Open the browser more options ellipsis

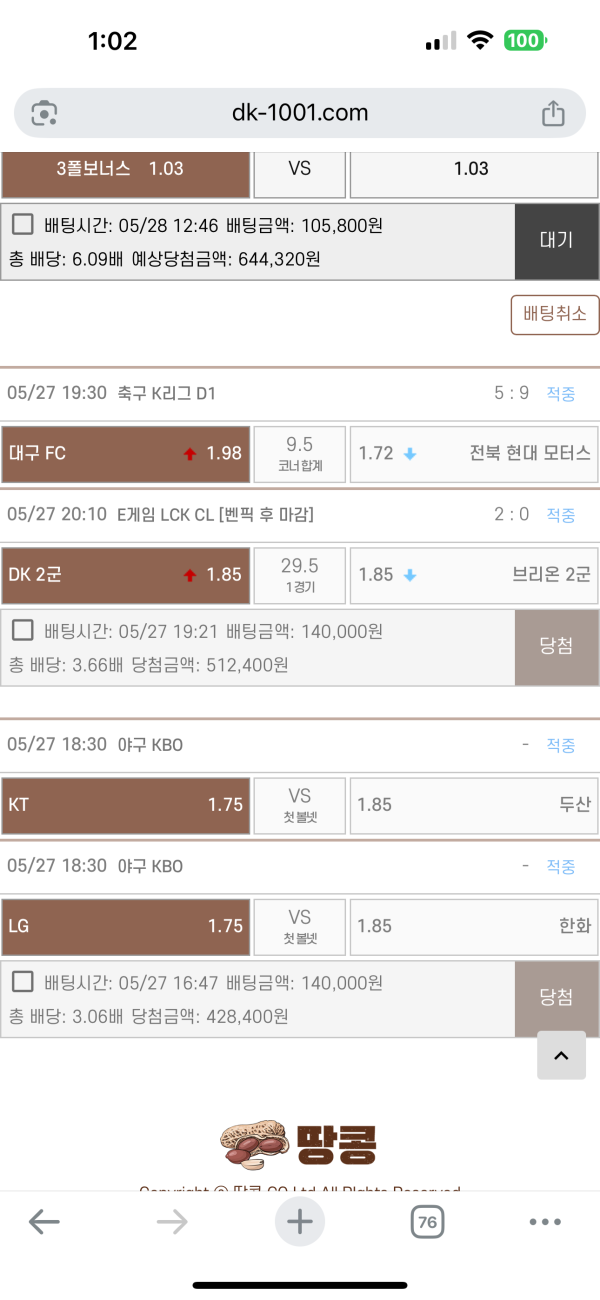pyautogui.click(x=545, y=1221)
